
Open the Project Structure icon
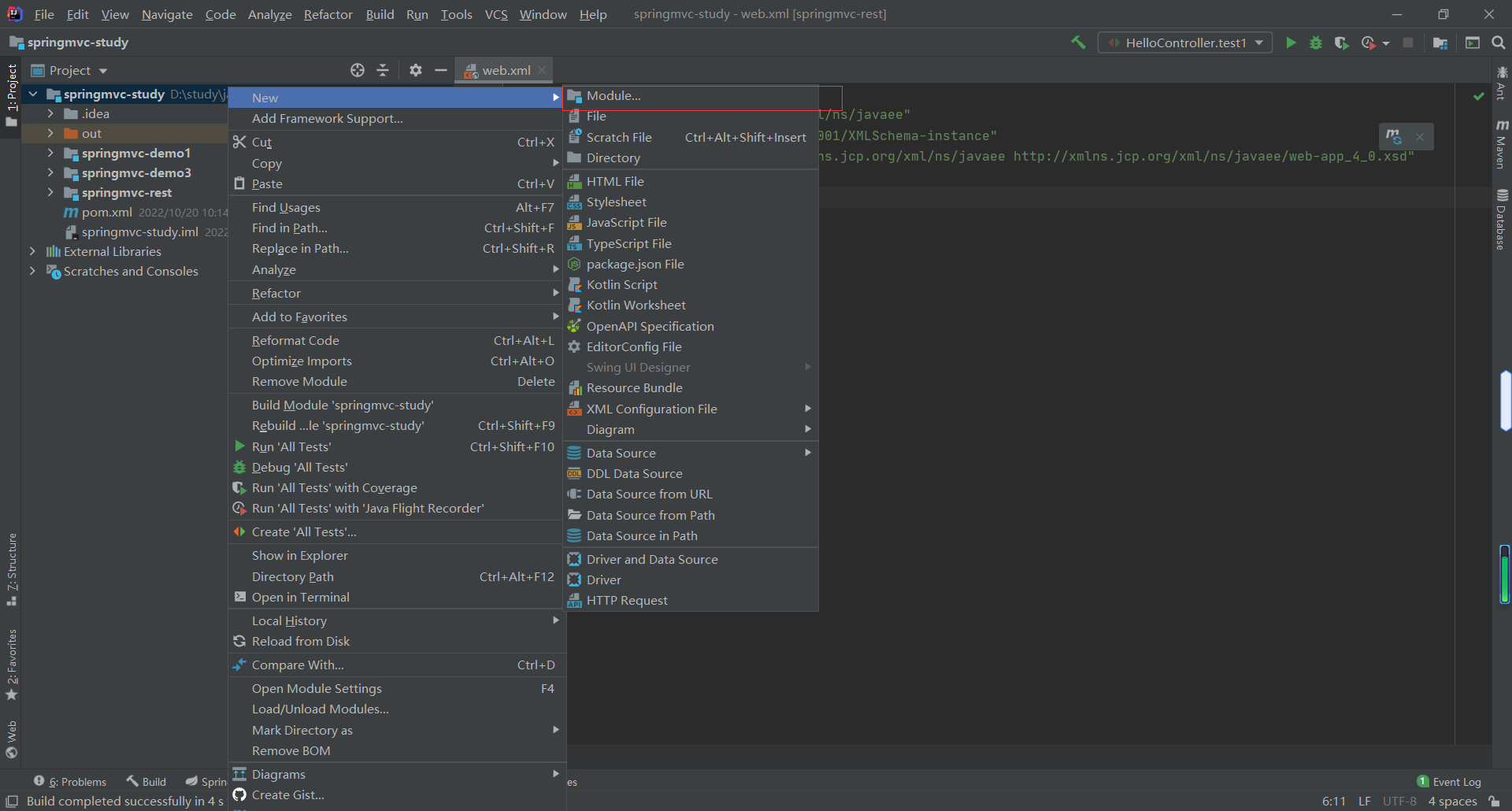point(1440,43)
